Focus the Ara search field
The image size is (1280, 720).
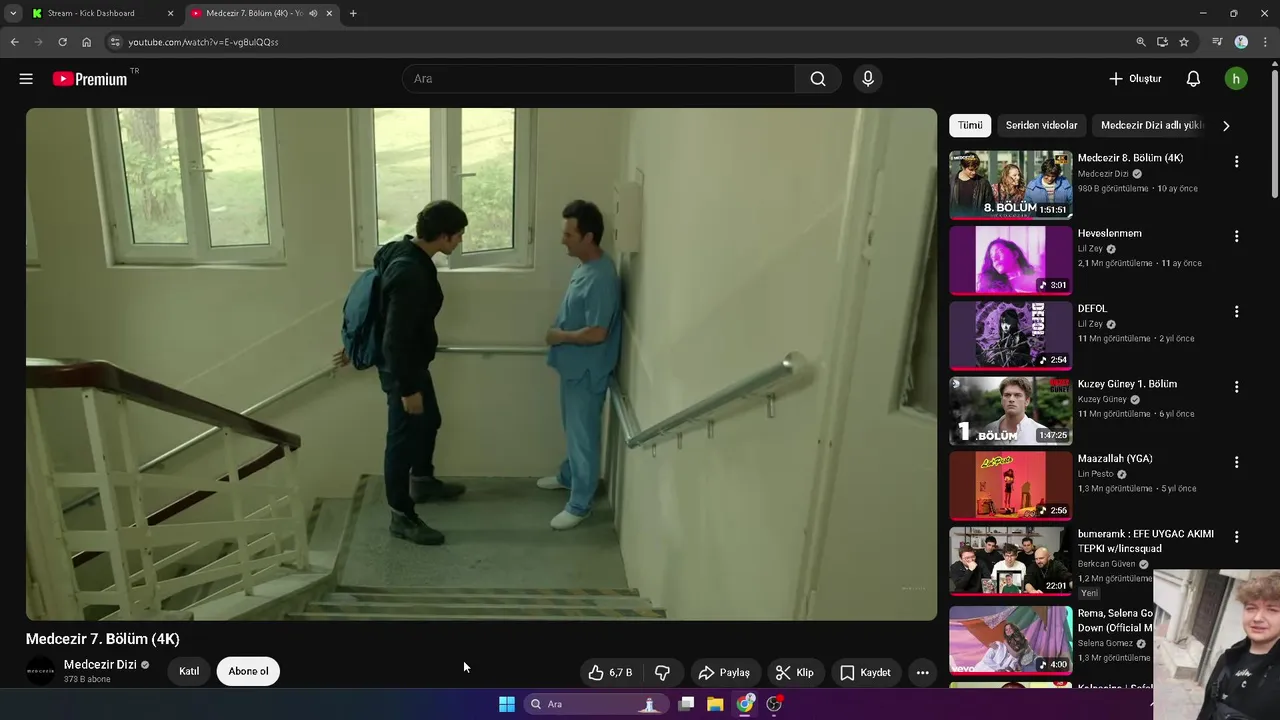point(599,79)
